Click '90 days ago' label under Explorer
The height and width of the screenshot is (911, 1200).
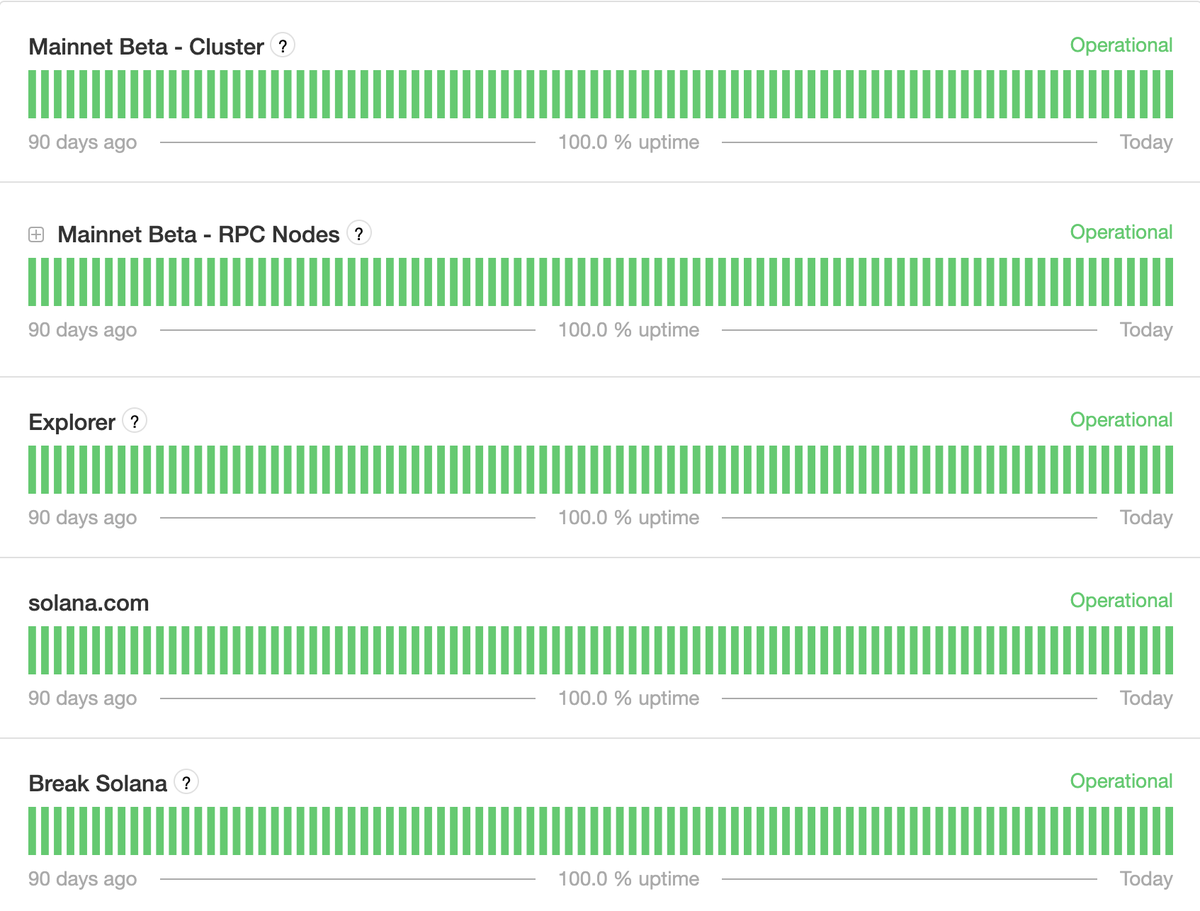coord(82,517)
